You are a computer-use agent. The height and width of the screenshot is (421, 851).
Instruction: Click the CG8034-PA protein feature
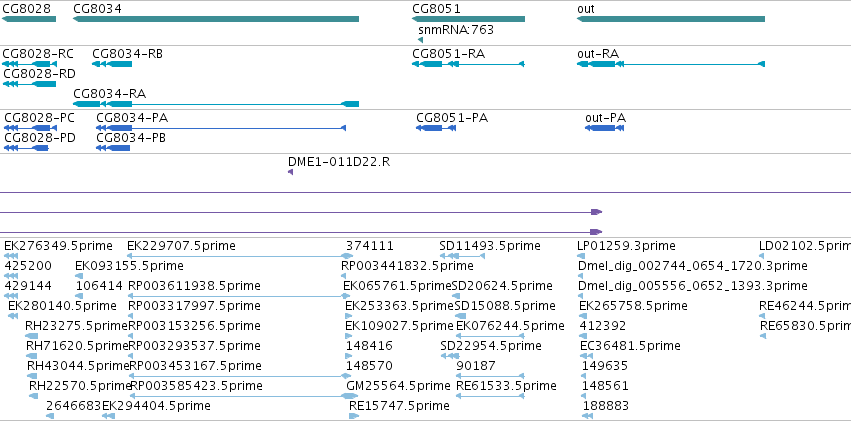221,127
